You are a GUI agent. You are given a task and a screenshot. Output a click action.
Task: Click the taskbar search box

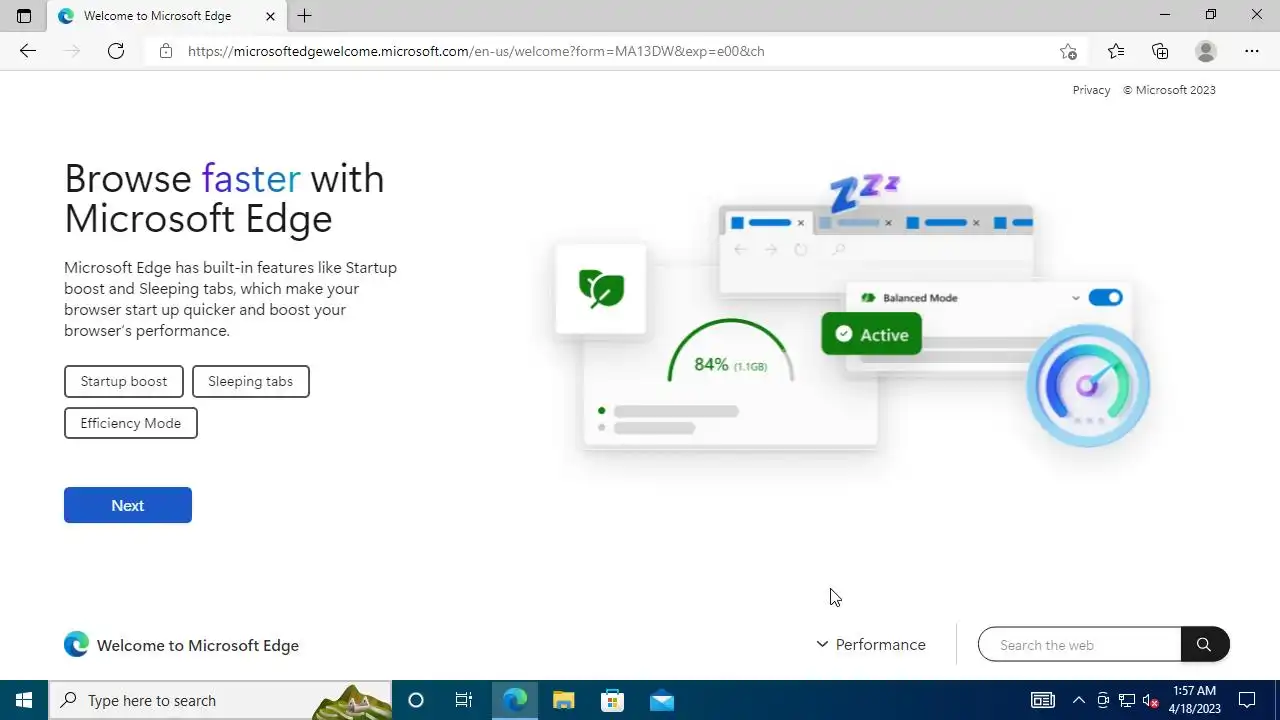tap(220, 700)
